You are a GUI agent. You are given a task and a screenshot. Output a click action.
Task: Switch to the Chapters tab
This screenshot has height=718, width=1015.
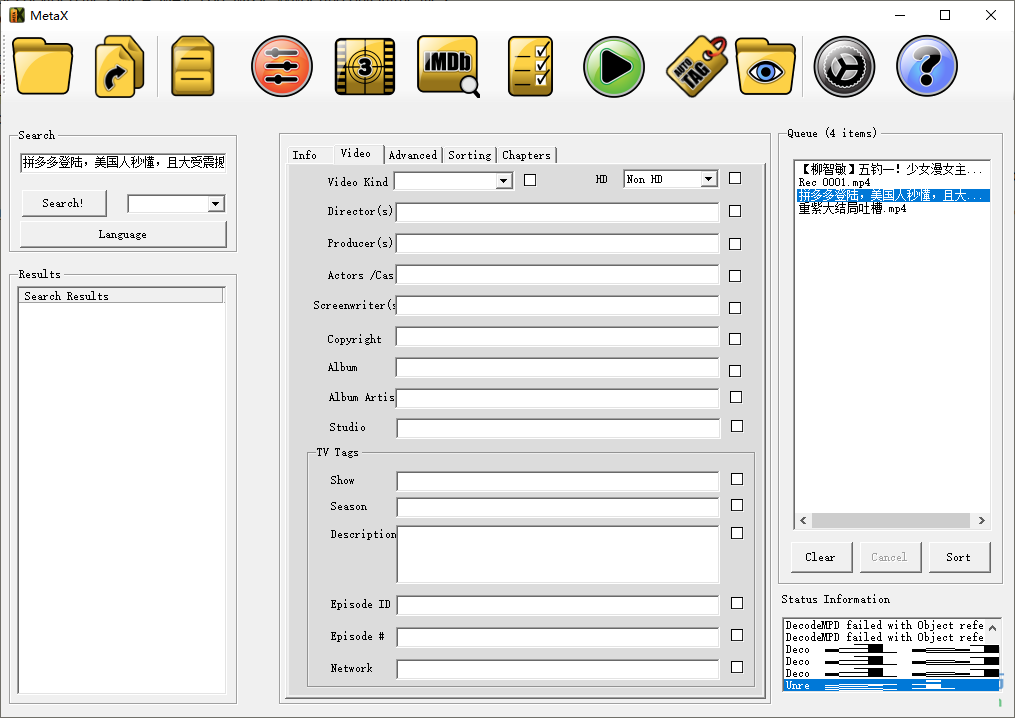pos(526,155)
